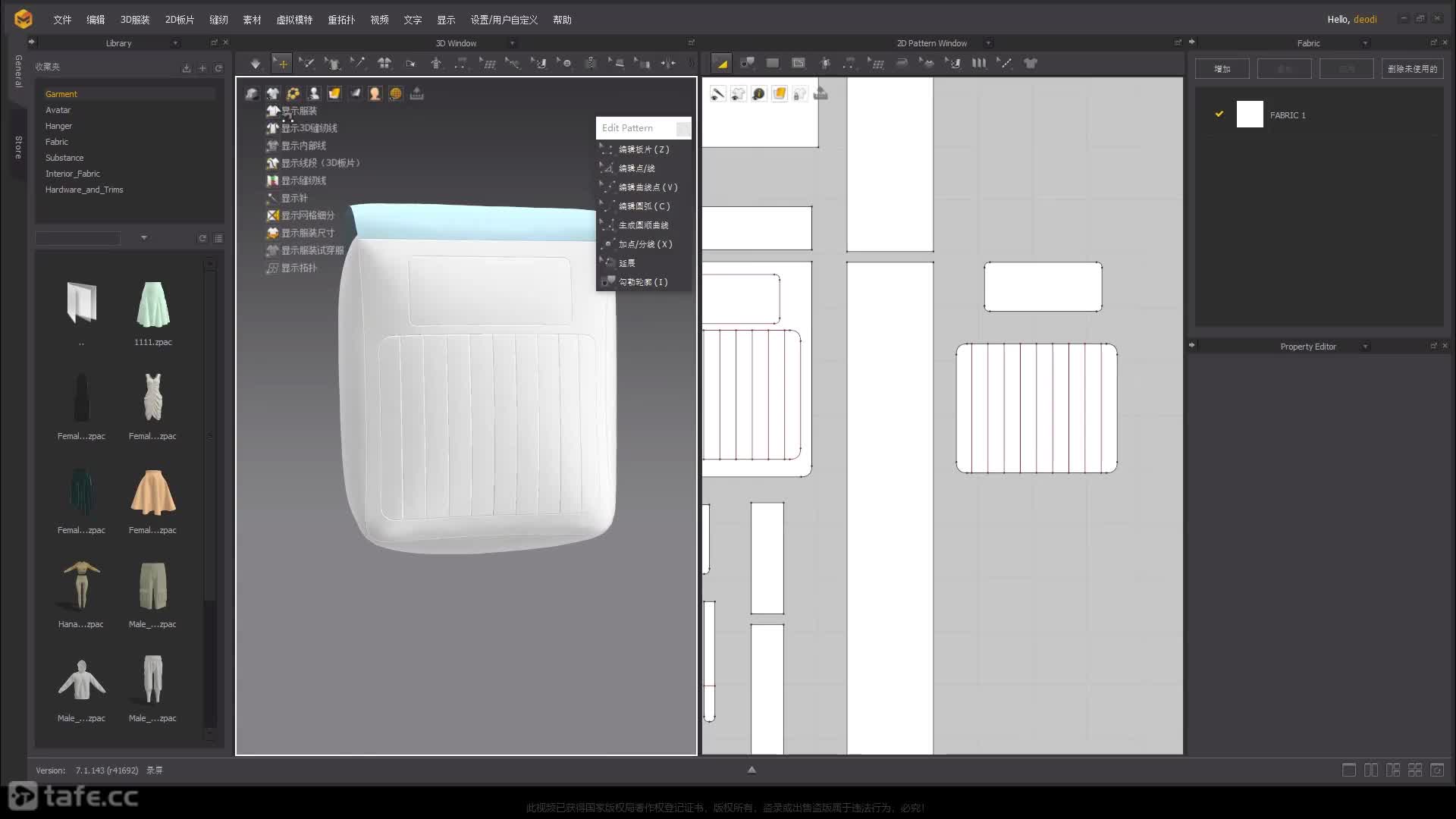Toggle 显示拓扑 option
The width and height of the screenshot is (1456, 819).
pyautogui.click(x=292, y=268)
